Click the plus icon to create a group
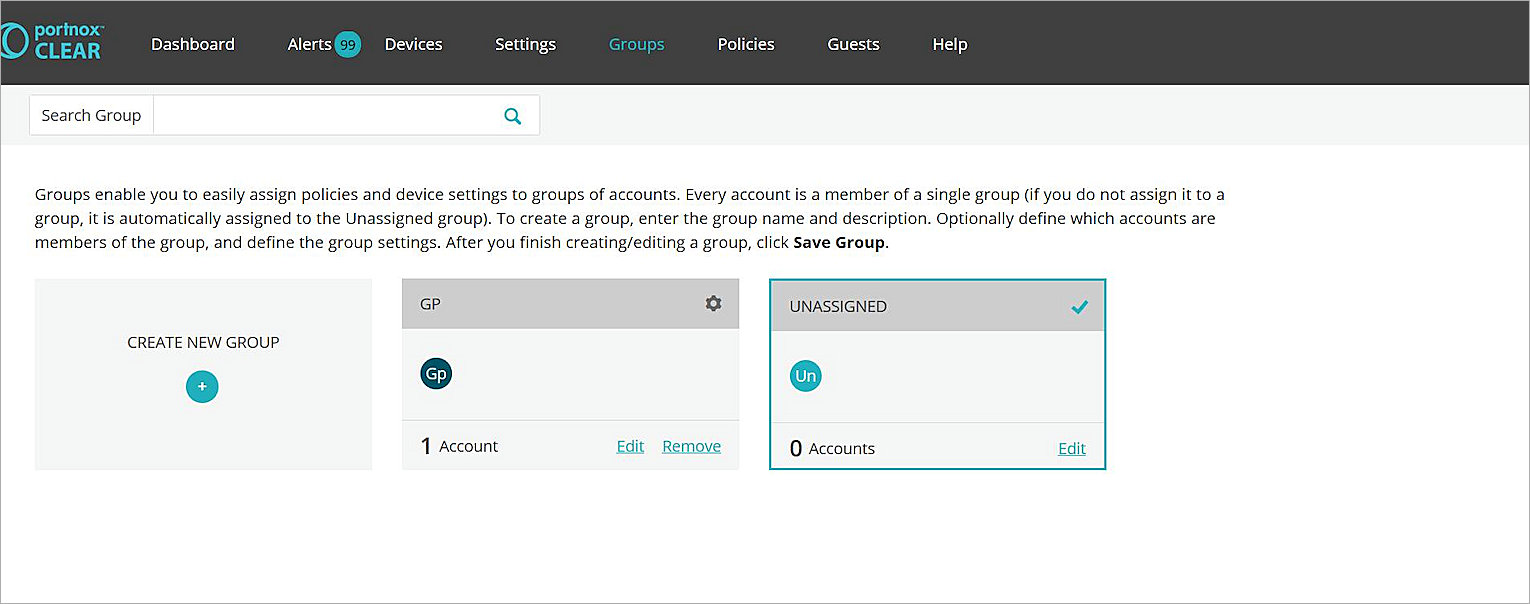 tap(202, 386)
